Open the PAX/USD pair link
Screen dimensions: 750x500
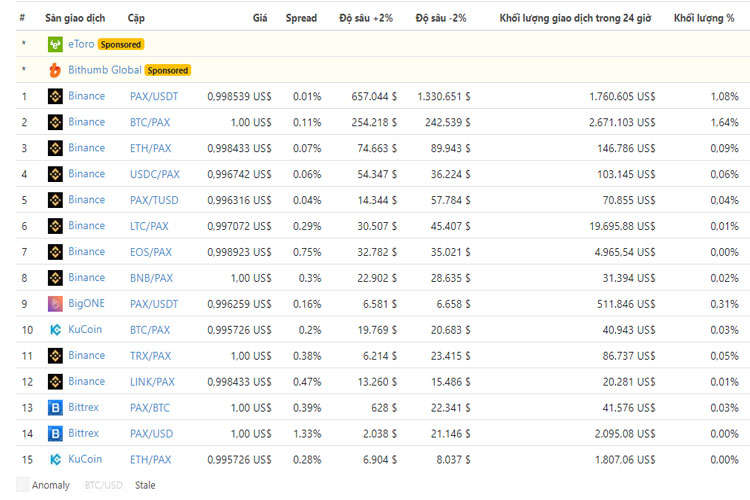pos(151,433)
